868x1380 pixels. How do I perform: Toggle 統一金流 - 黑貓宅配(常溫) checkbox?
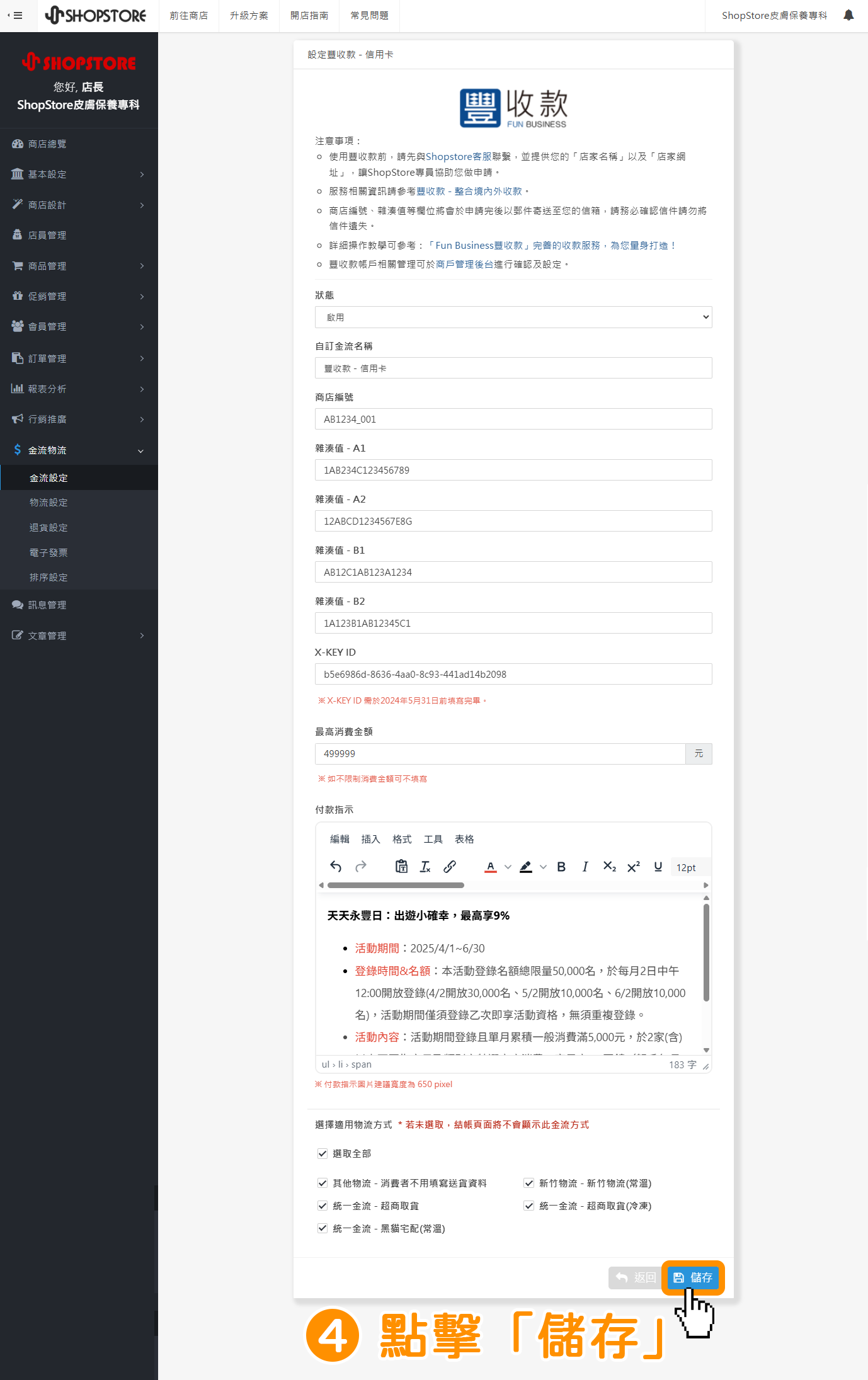coord(323,1228)
